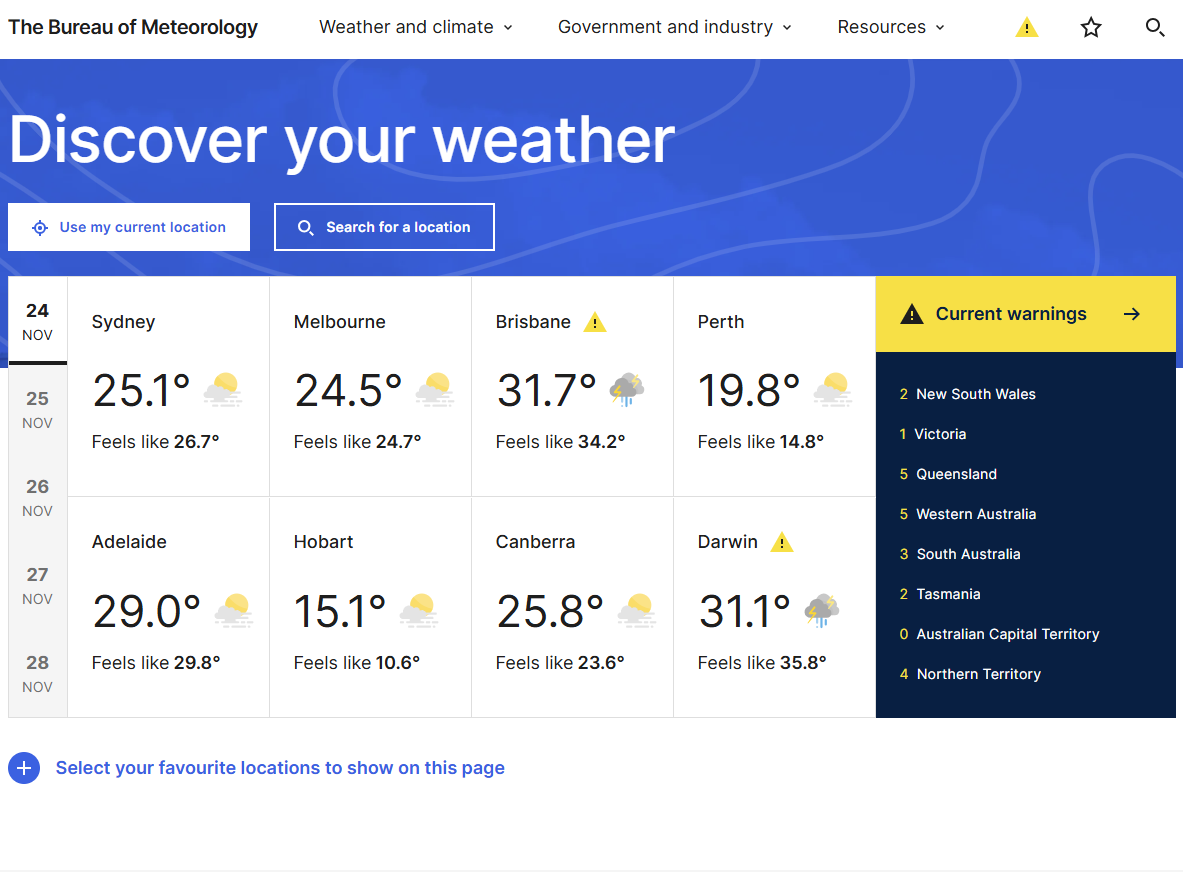Open the Canberra city name
The width and height of the screenshot is (1183, 872).
[535, 542]
